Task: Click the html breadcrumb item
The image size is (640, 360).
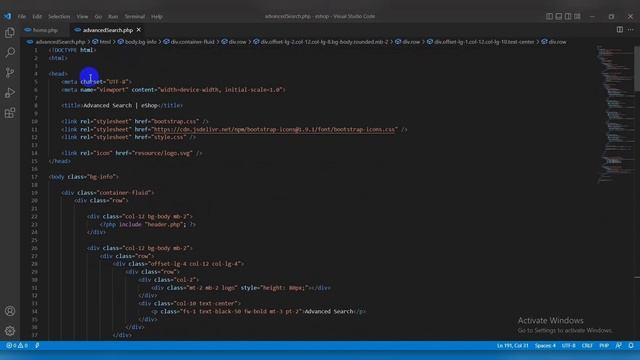Action: coord(102,42)
